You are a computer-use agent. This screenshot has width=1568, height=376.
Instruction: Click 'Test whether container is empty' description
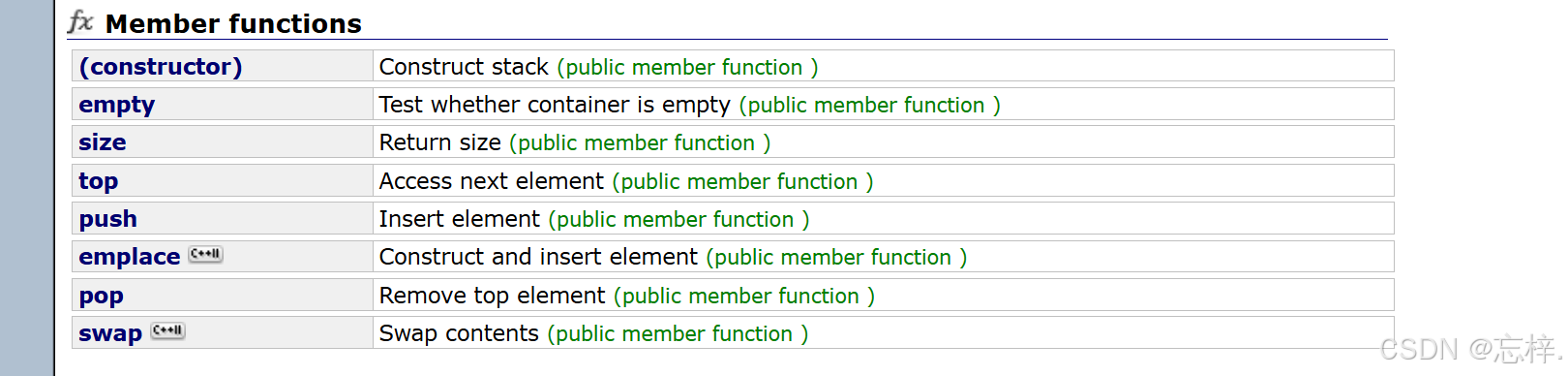coord(555,105)
